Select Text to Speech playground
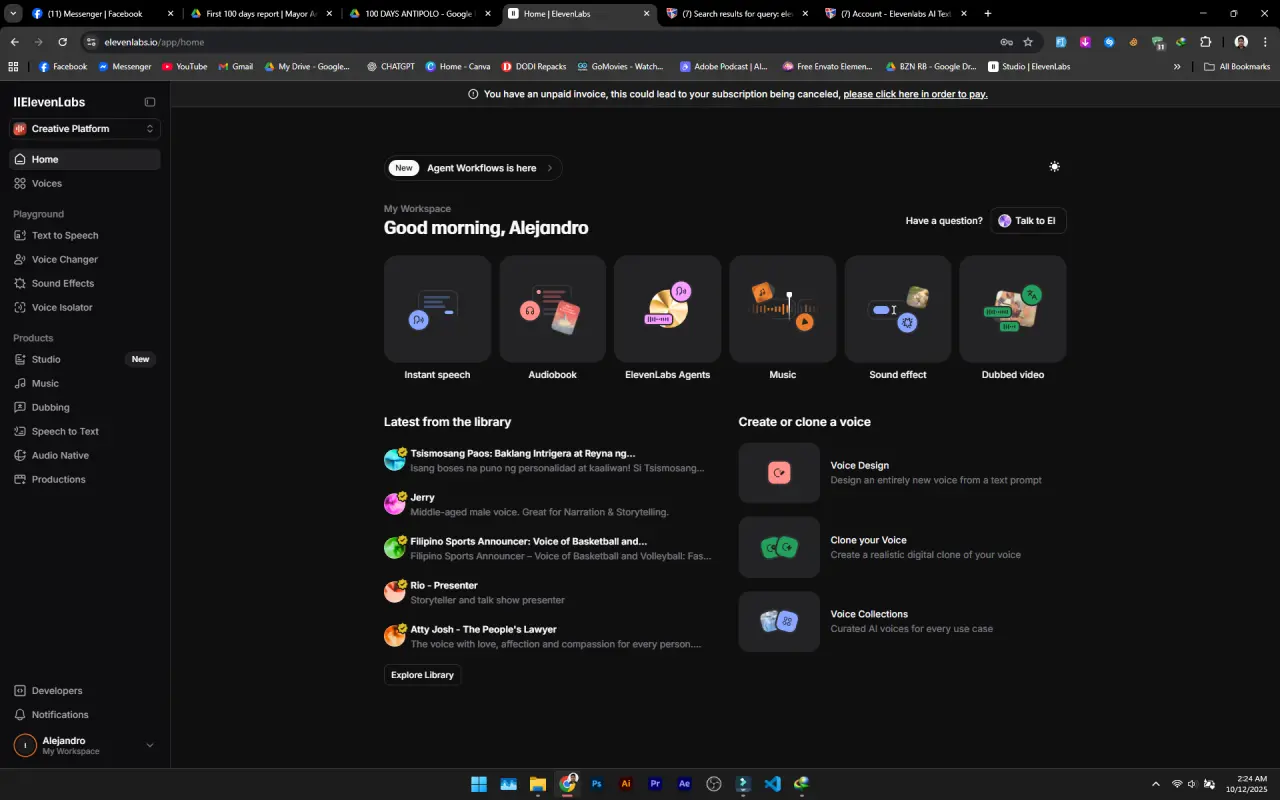The width and height of the screenshot is (1280, 800). tap(85, 235)
